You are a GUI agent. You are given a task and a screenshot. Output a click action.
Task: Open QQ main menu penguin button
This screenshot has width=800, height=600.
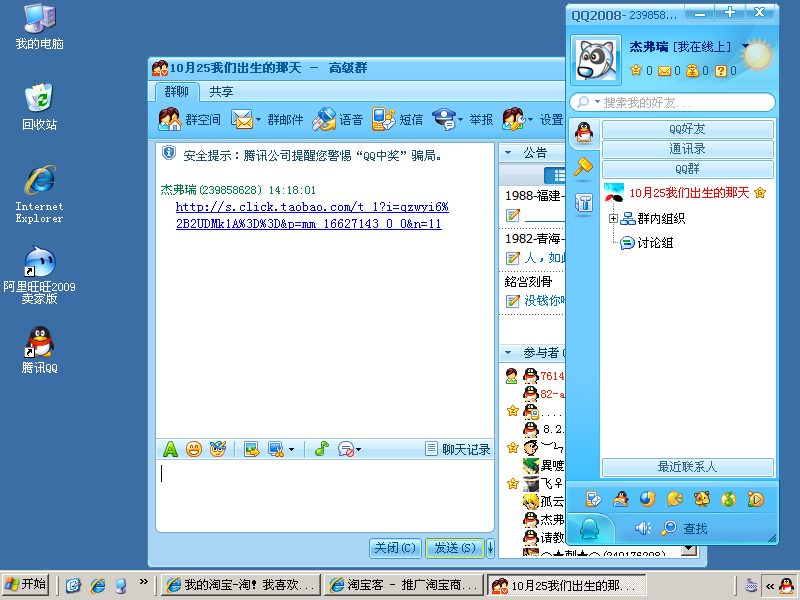pyautogui.click(x=590, y=528)
